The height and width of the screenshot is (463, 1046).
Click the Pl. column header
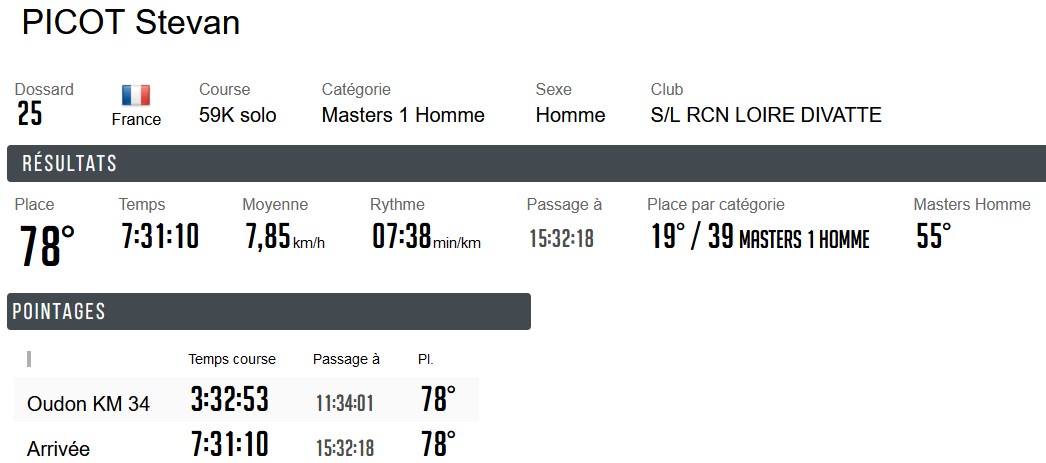(x=426, y=359)
